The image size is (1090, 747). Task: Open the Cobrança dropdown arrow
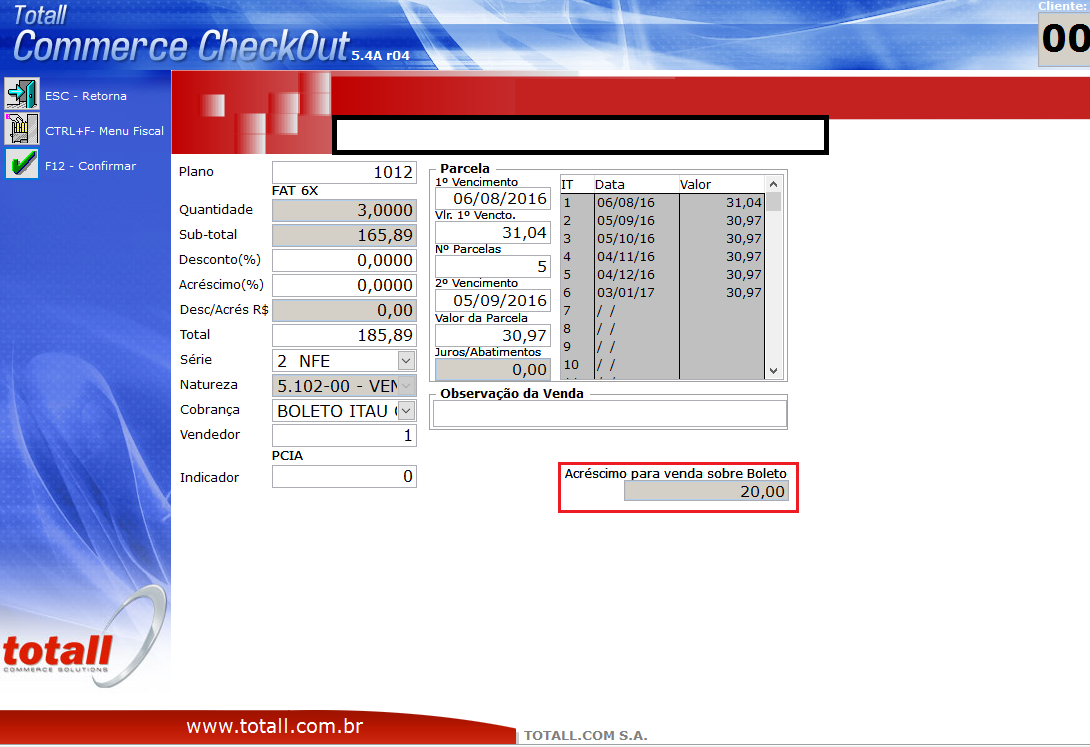(406, 410)
